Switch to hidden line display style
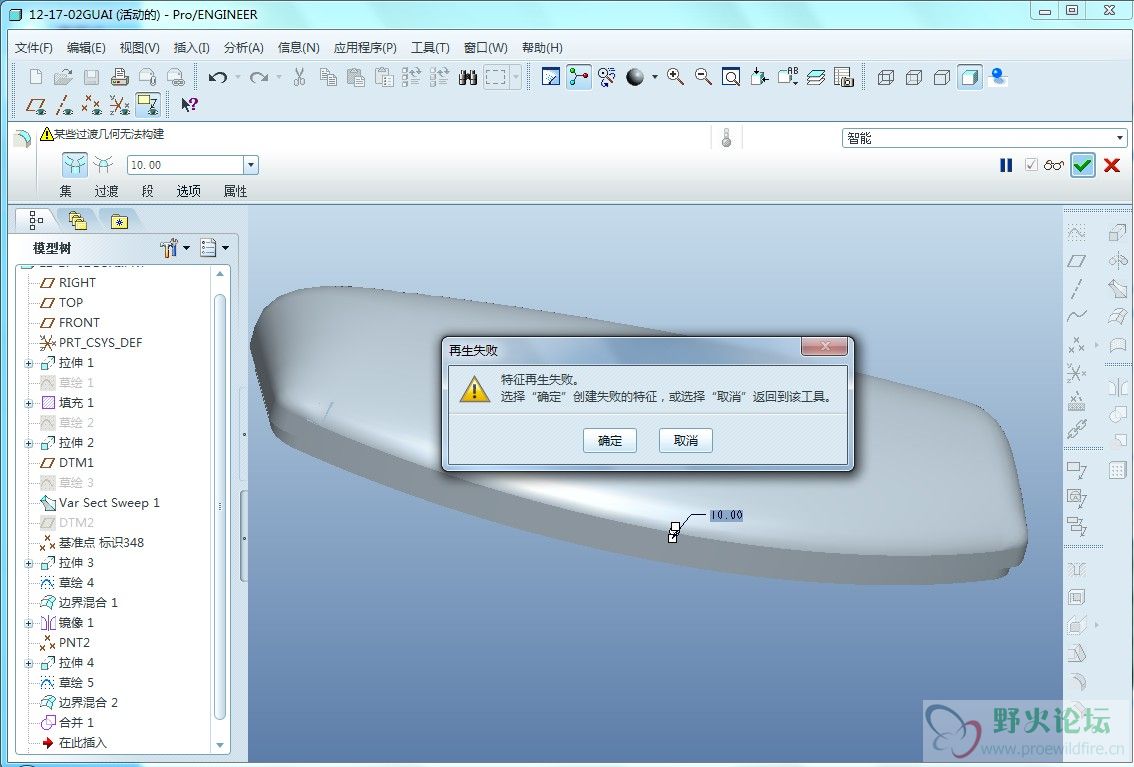 click(x=914, y=77)
